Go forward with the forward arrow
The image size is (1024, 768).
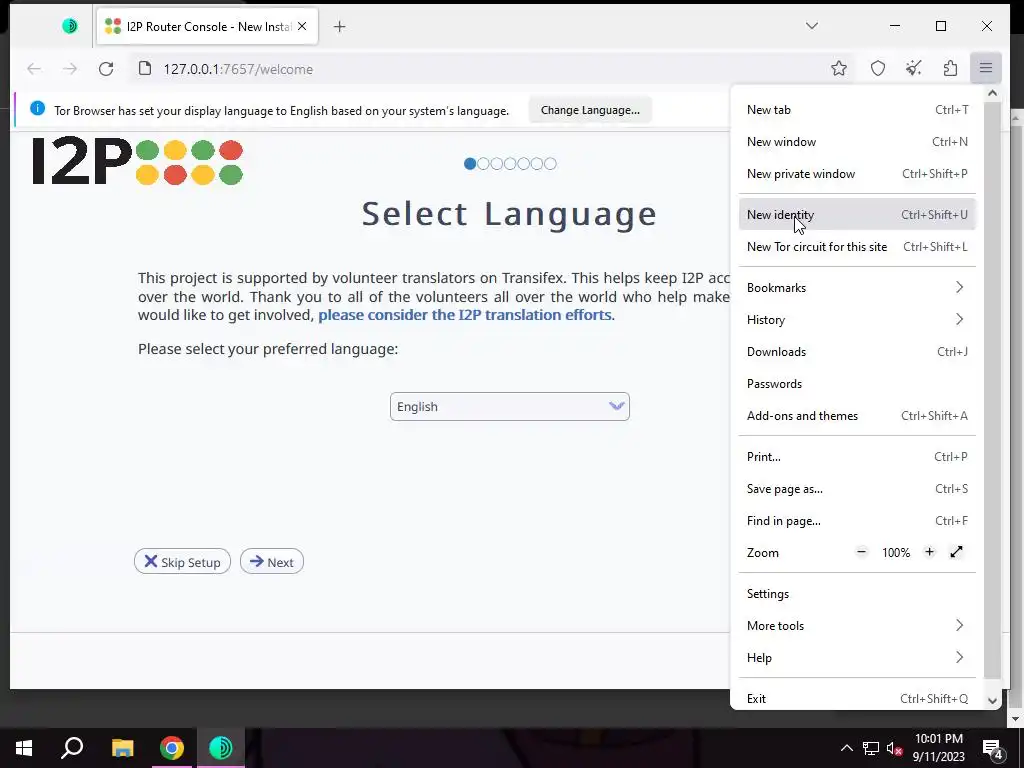[70, 69]
